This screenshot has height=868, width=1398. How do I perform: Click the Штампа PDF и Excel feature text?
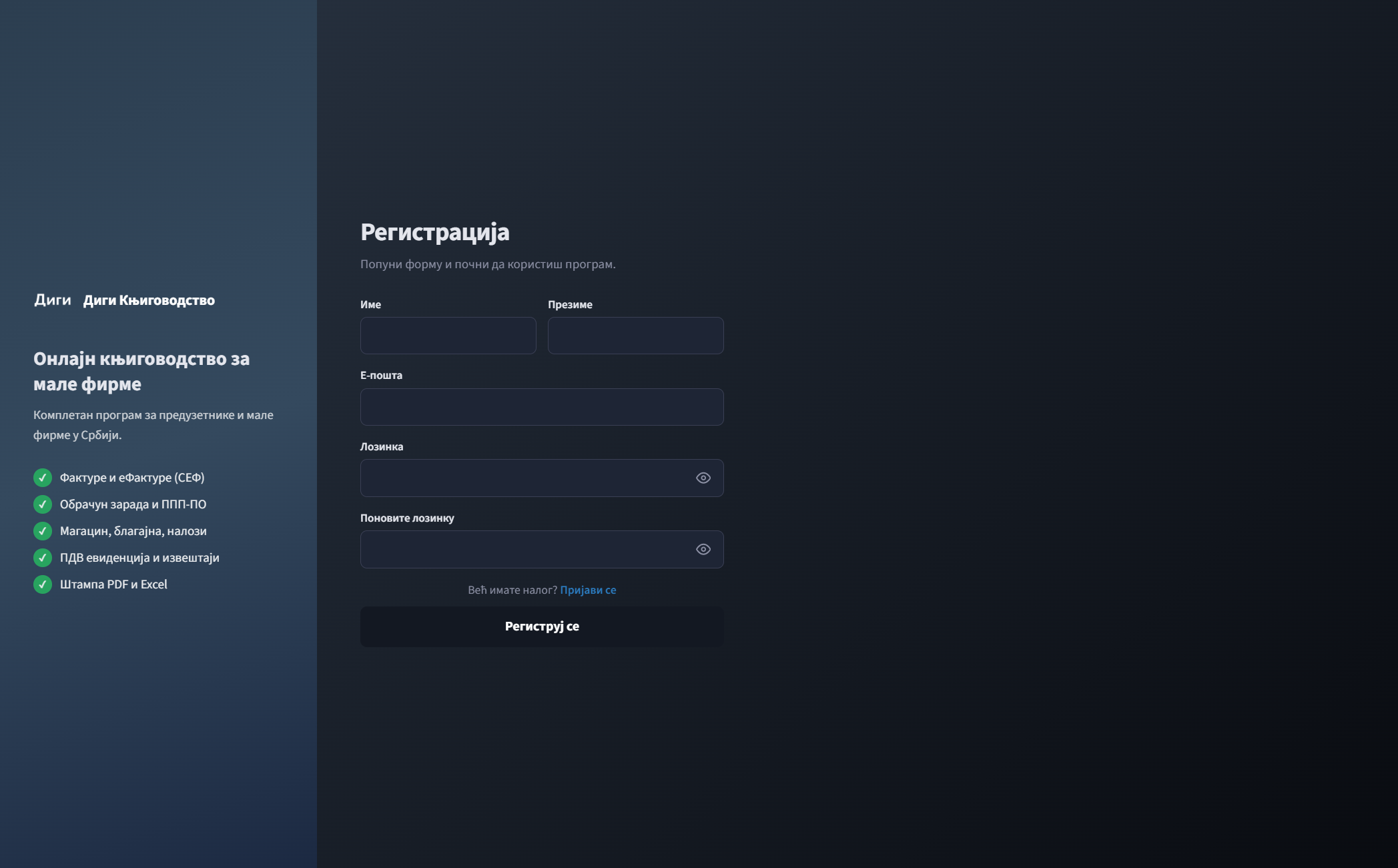[x=113, y=584]
